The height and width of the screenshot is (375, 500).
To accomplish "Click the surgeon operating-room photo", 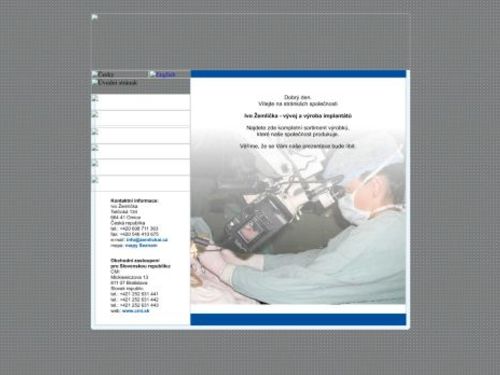I will click(298, 220).
